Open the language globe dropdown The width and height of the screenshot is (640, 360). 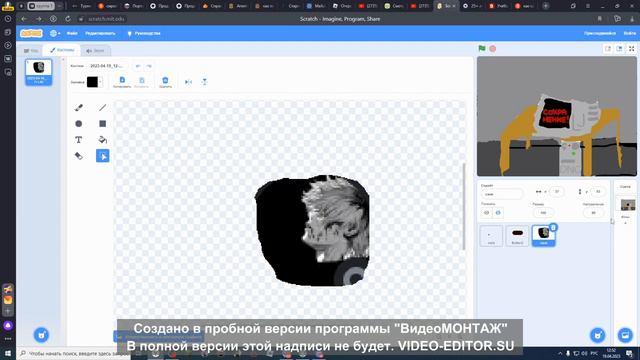55,33
